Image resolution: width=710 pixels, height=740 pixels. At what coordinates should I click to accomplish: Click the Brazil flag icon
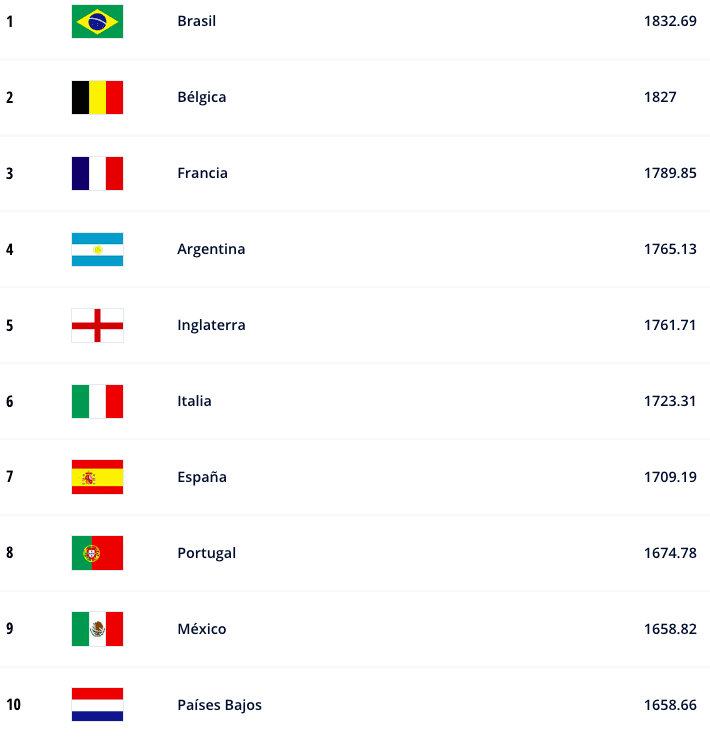[97, 21]
